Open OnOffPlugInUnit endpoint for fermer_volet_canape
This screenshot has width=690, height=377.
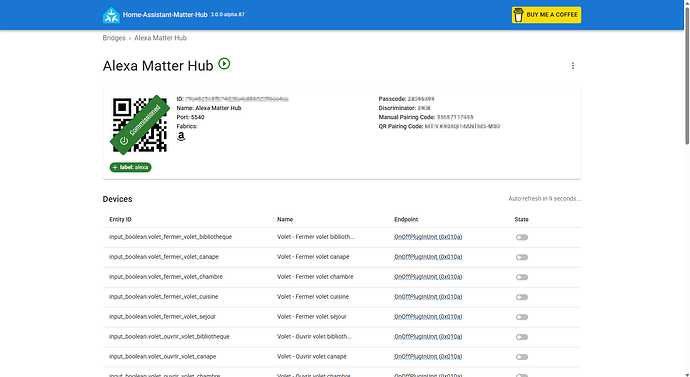pyautogui.click(x=428, y=257)
